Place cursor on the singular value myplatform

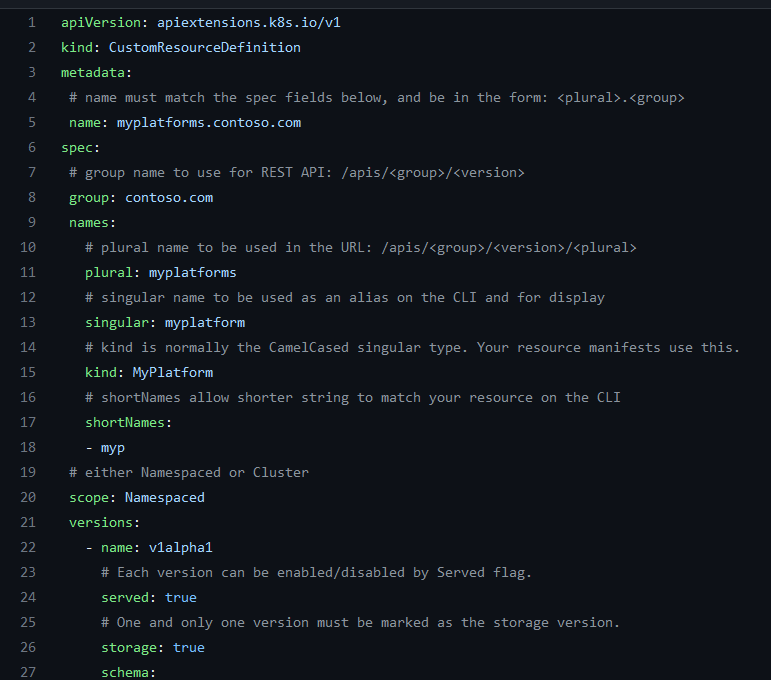pos(204,322)
